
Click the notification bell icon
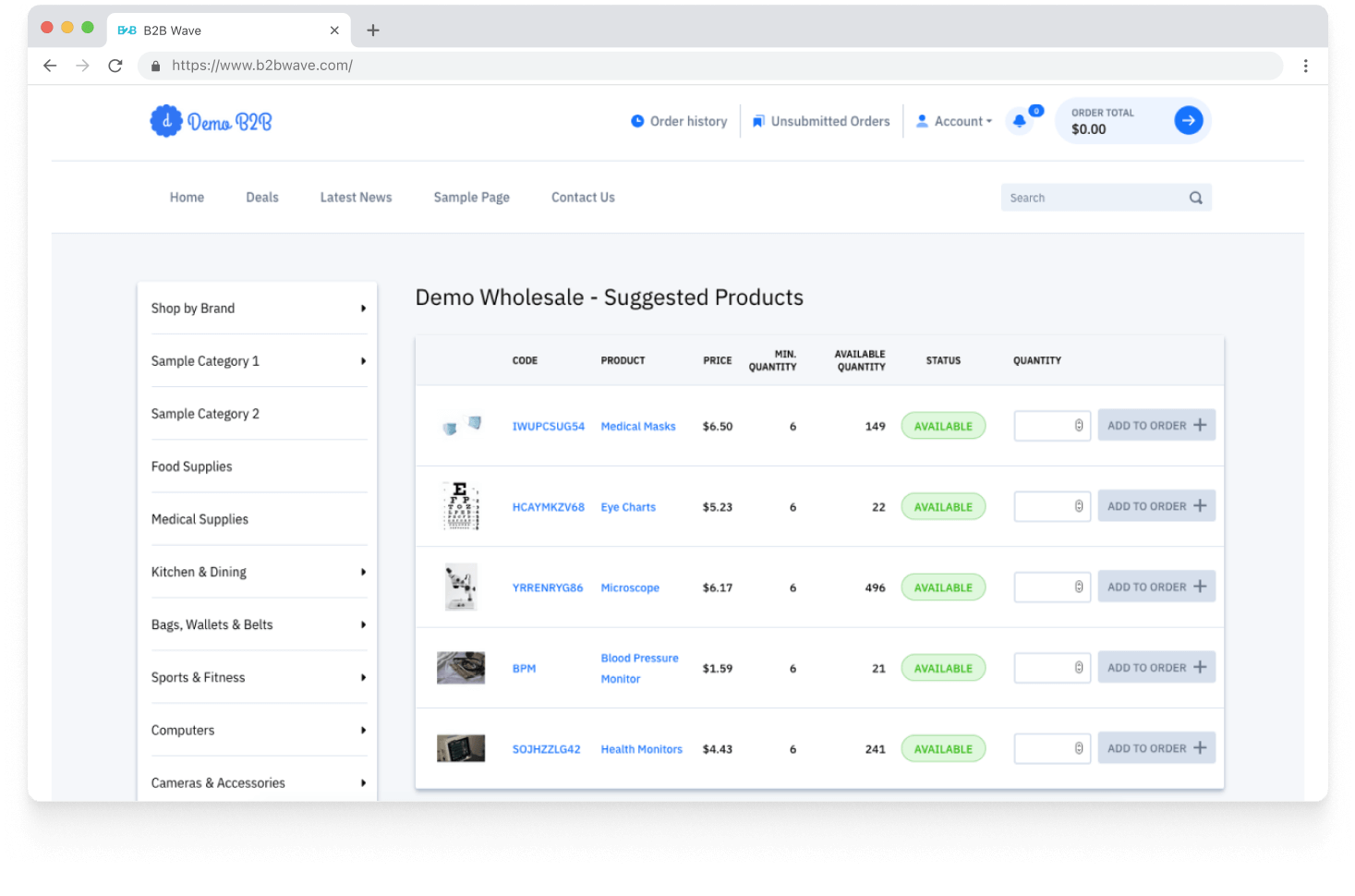tap(1020, 121)
